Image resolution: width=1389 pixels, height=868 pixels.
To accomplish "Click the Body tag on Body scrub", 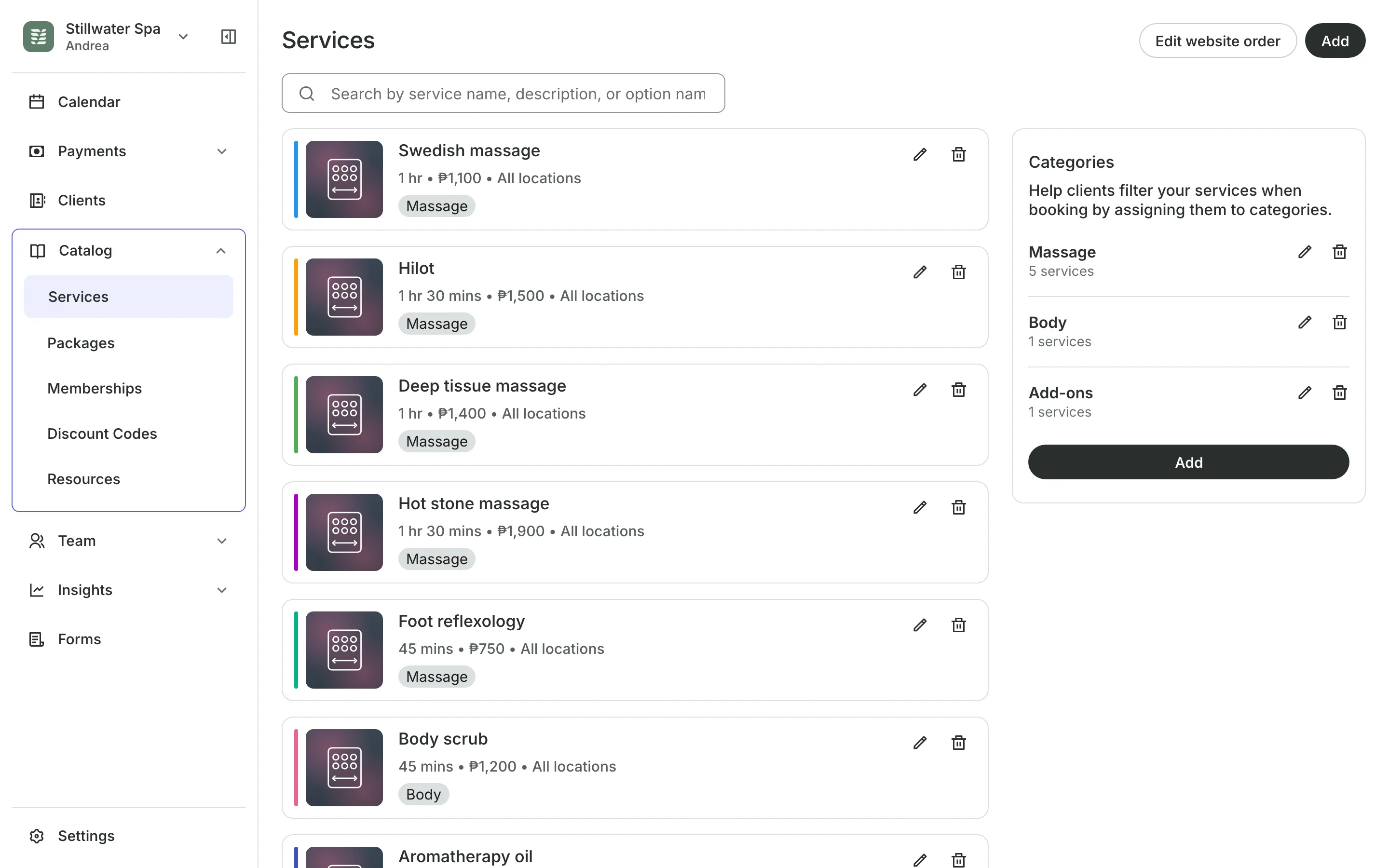I will [423, 795].
